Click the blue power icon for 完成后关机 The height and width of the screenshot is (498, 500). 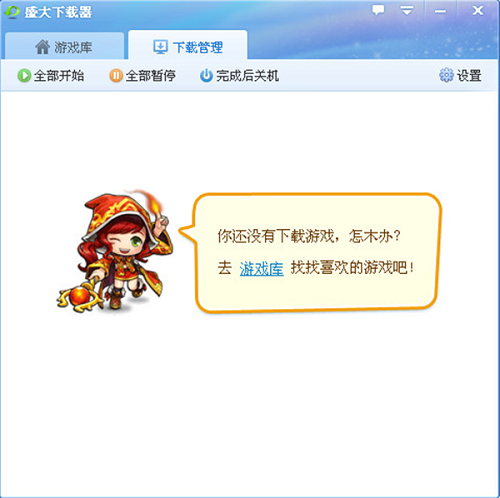pyautogui.click(x=206, y=76)
